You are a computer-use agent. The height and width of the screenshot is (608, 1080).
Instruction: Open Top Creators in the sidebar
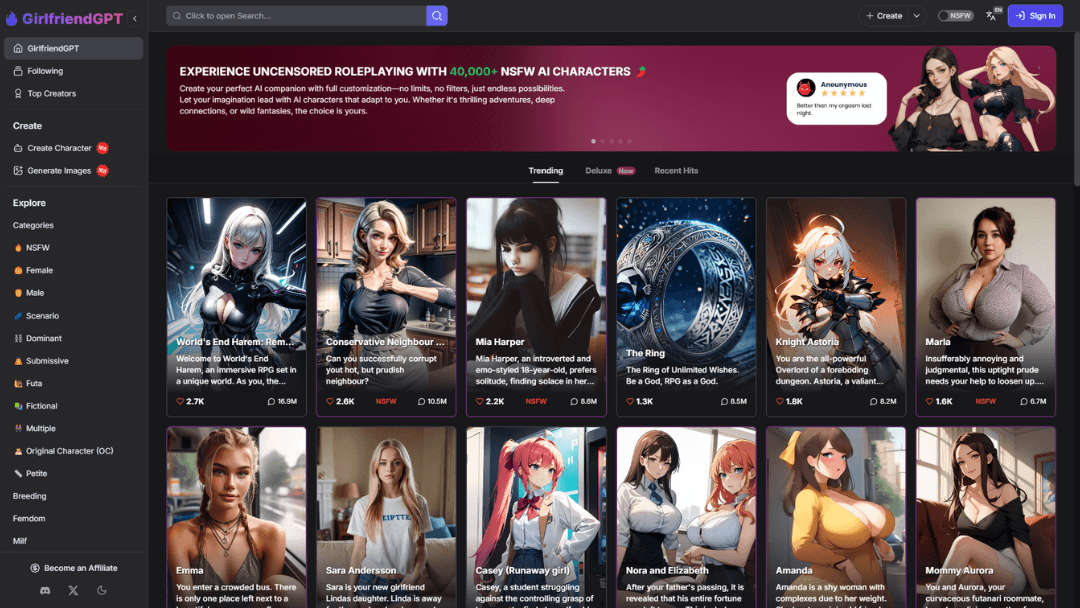51,94
